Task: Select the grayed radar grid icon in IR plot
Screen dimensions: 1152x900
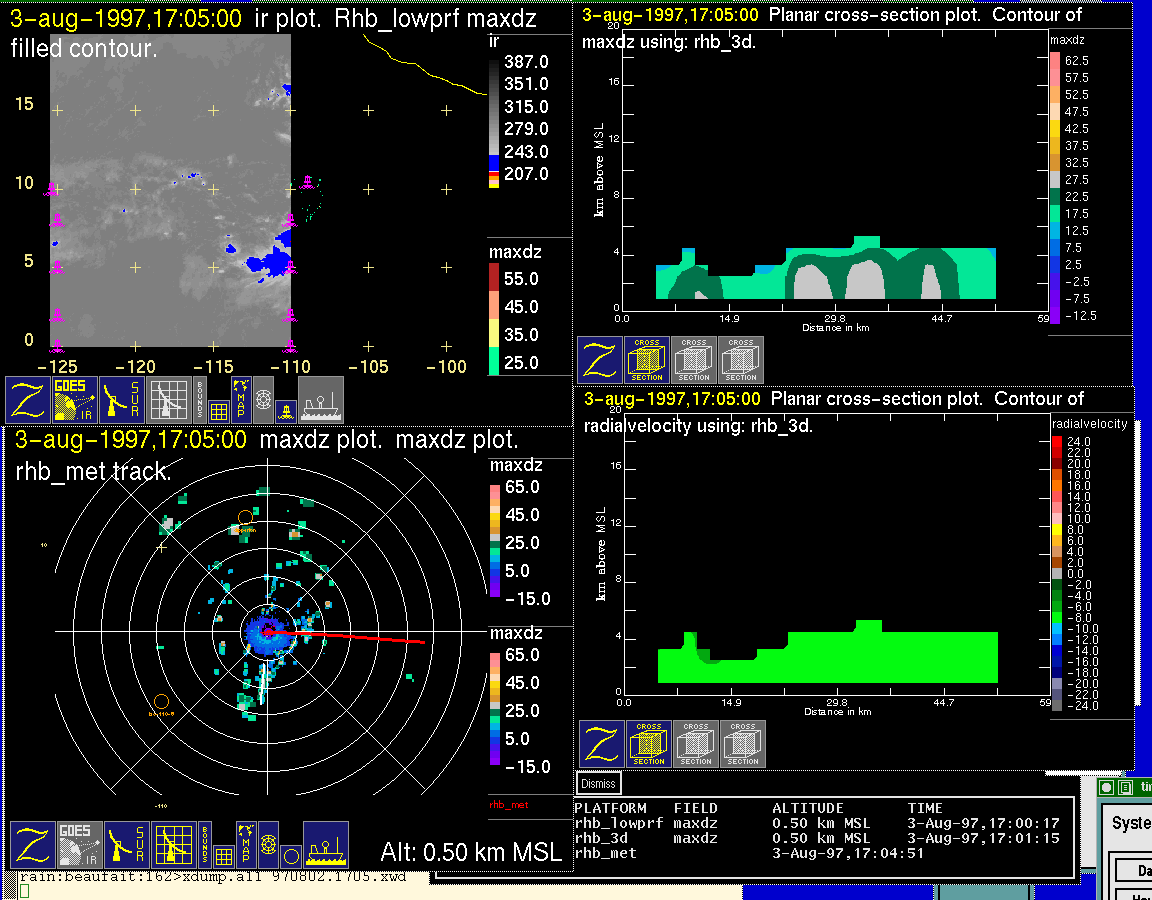Action: pos(168,400)
